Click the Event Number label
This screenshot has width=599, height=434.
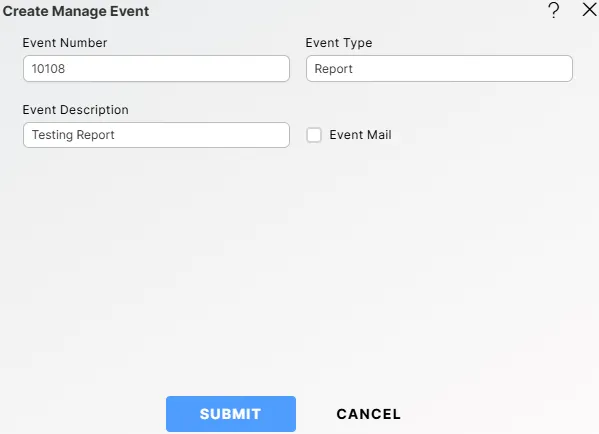click(x=65, y=43)
